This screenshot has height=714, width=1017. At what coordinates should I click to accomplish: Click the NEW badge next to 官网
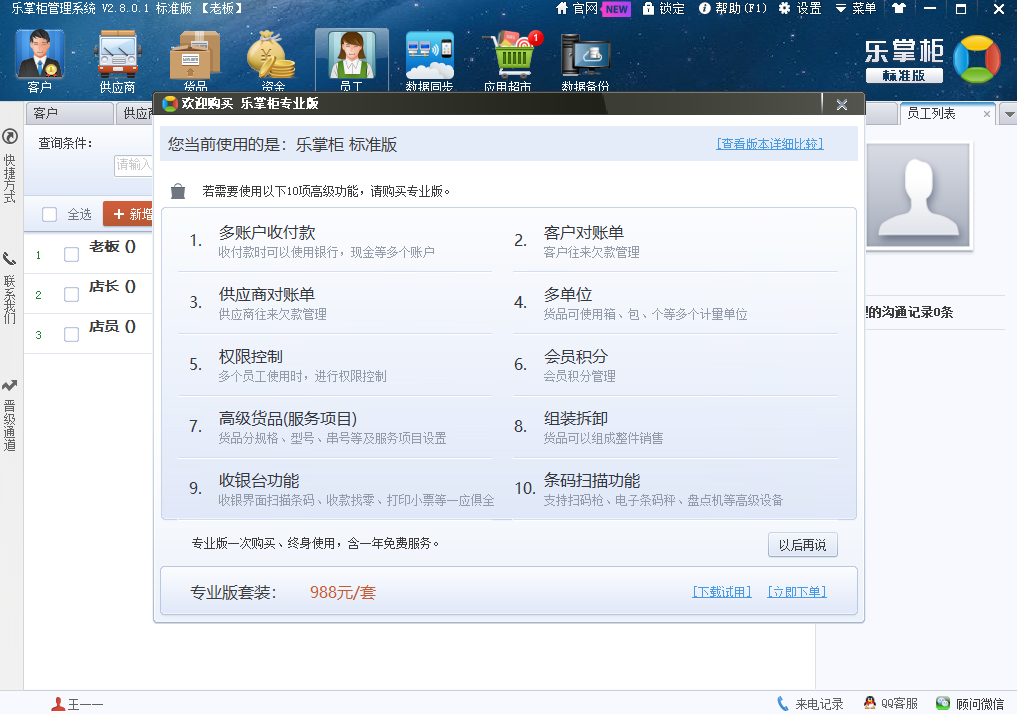616,9
